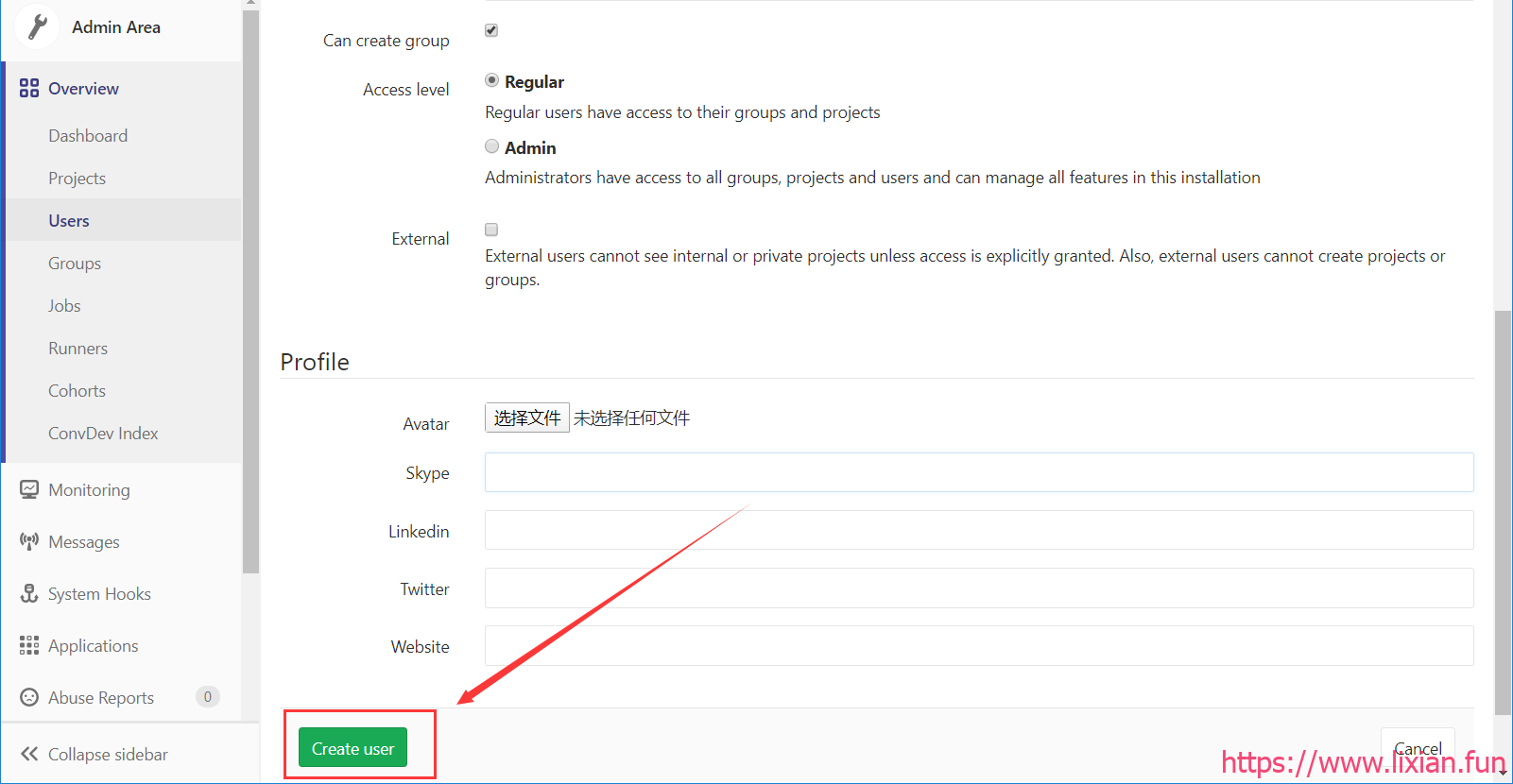This screenshot has height=784, width=1513.
Task: Open the Cohorts page
Action: pos(77,391)
